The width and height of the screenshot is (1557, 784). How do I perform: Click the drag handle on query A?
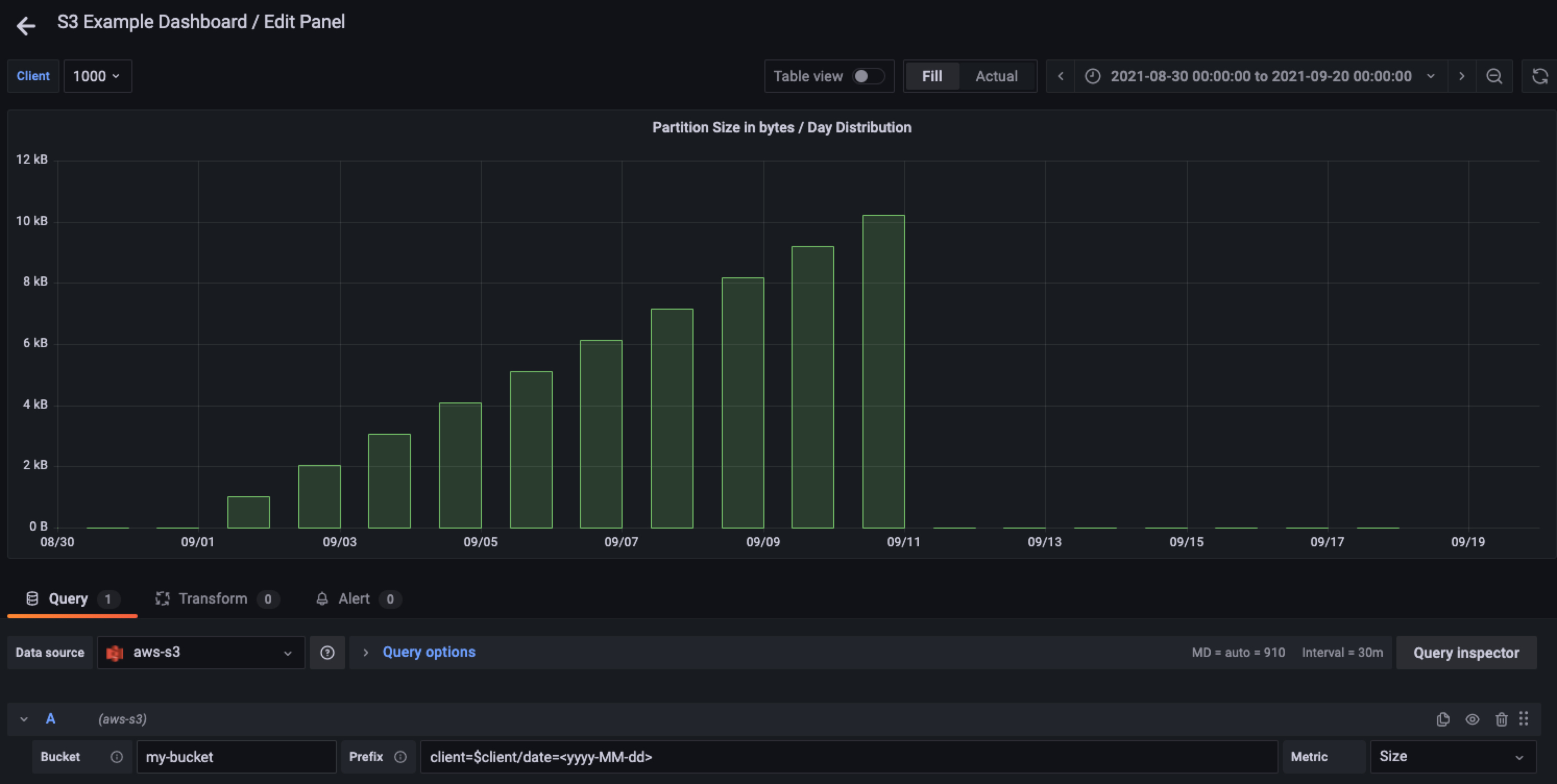pyautogui.click(x=1523, y=718)
